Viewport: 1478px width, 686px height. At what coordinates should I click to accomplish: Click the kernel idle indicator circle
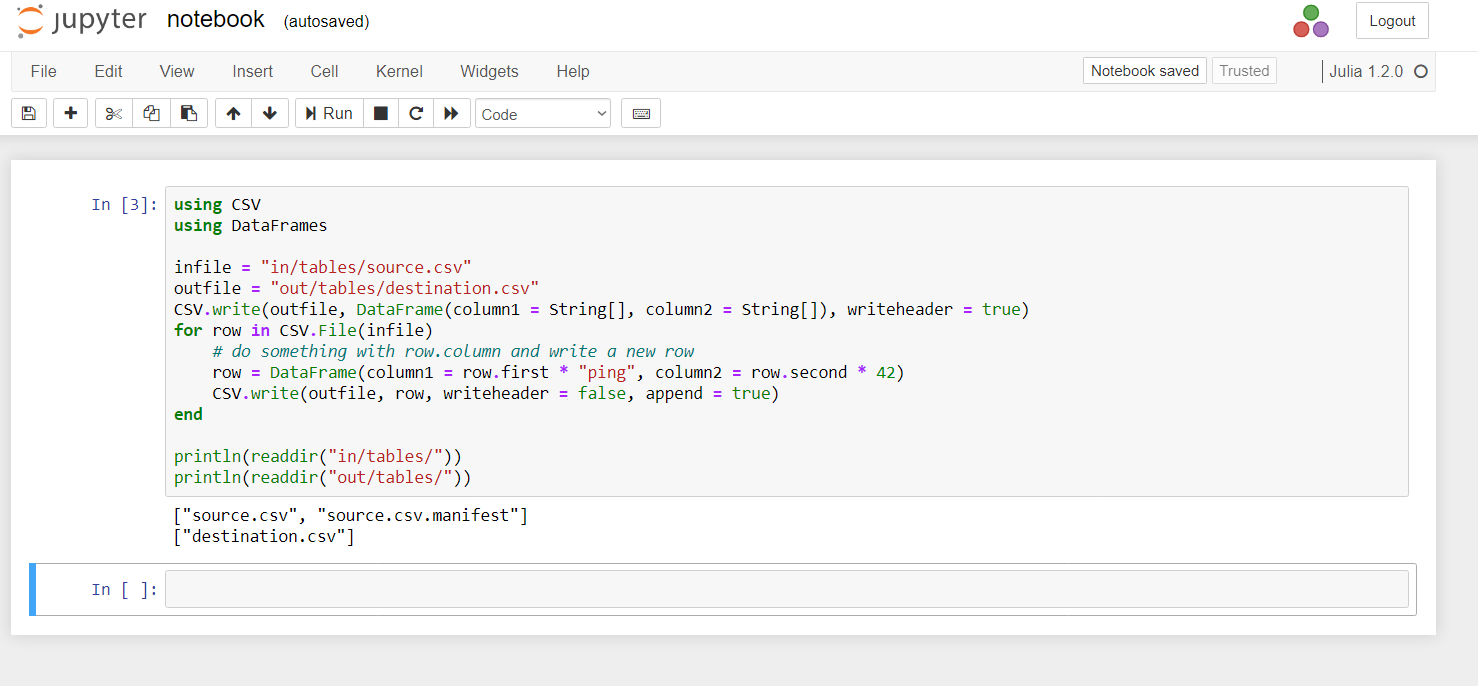pos(1421,71)
